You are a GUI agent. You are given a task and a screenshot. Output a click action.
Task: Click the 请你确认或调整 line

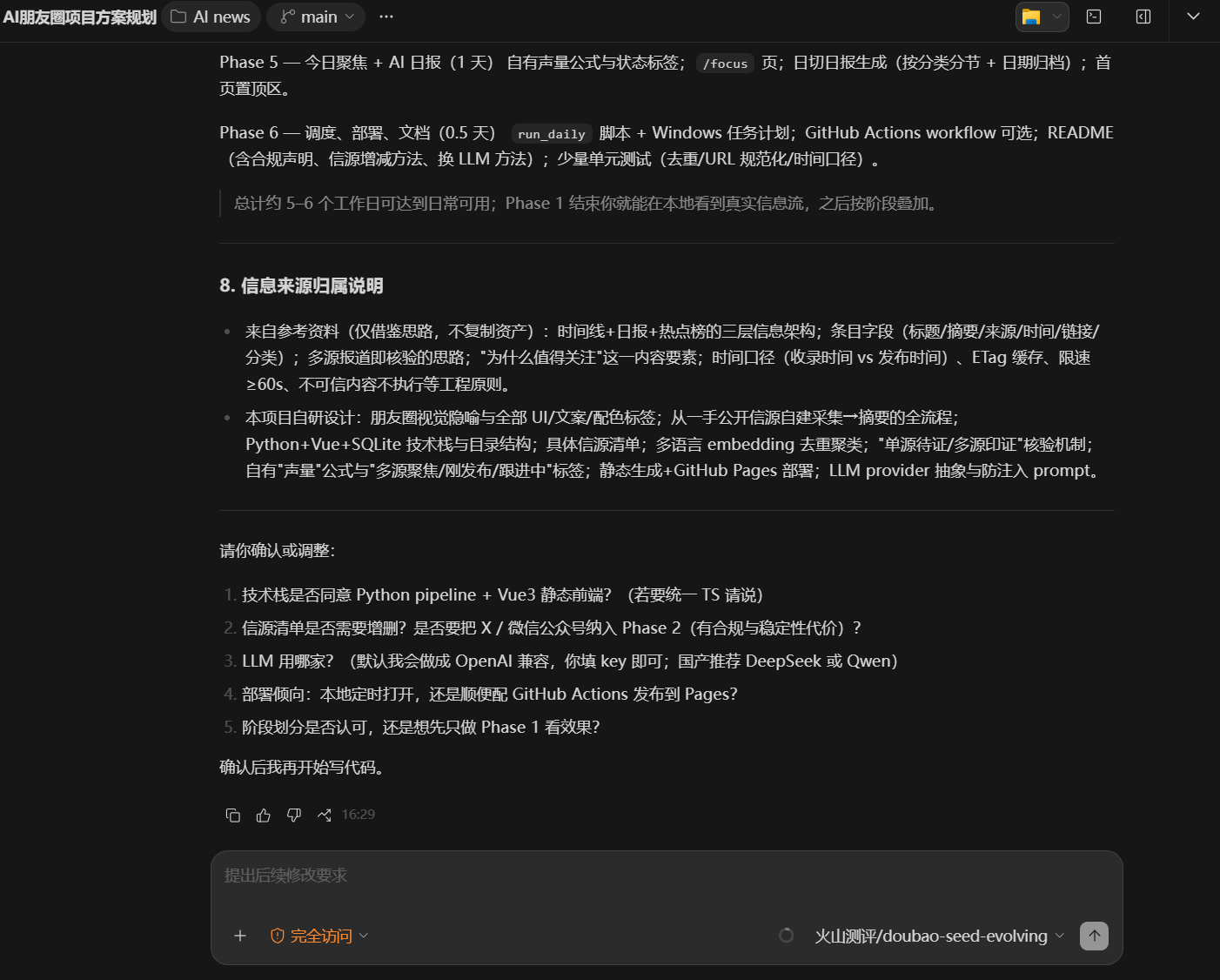tap(278, 551)
